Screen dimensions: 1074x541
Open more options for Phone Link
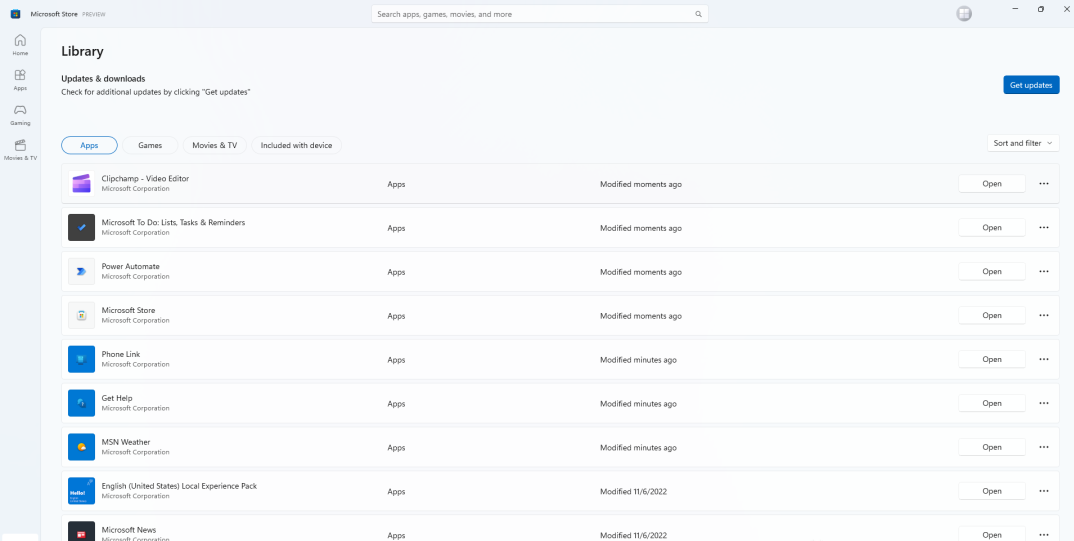1043,359
